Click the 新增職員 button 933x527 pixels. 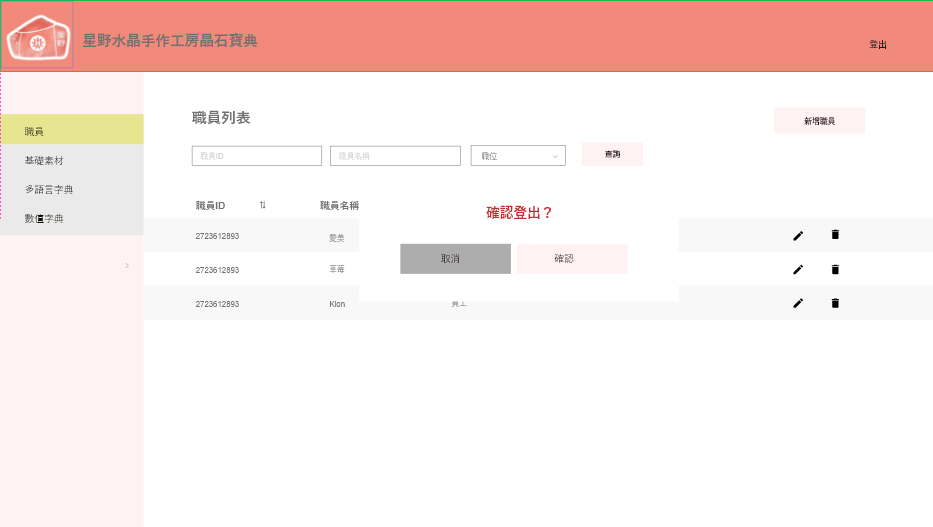pos(819,121)
